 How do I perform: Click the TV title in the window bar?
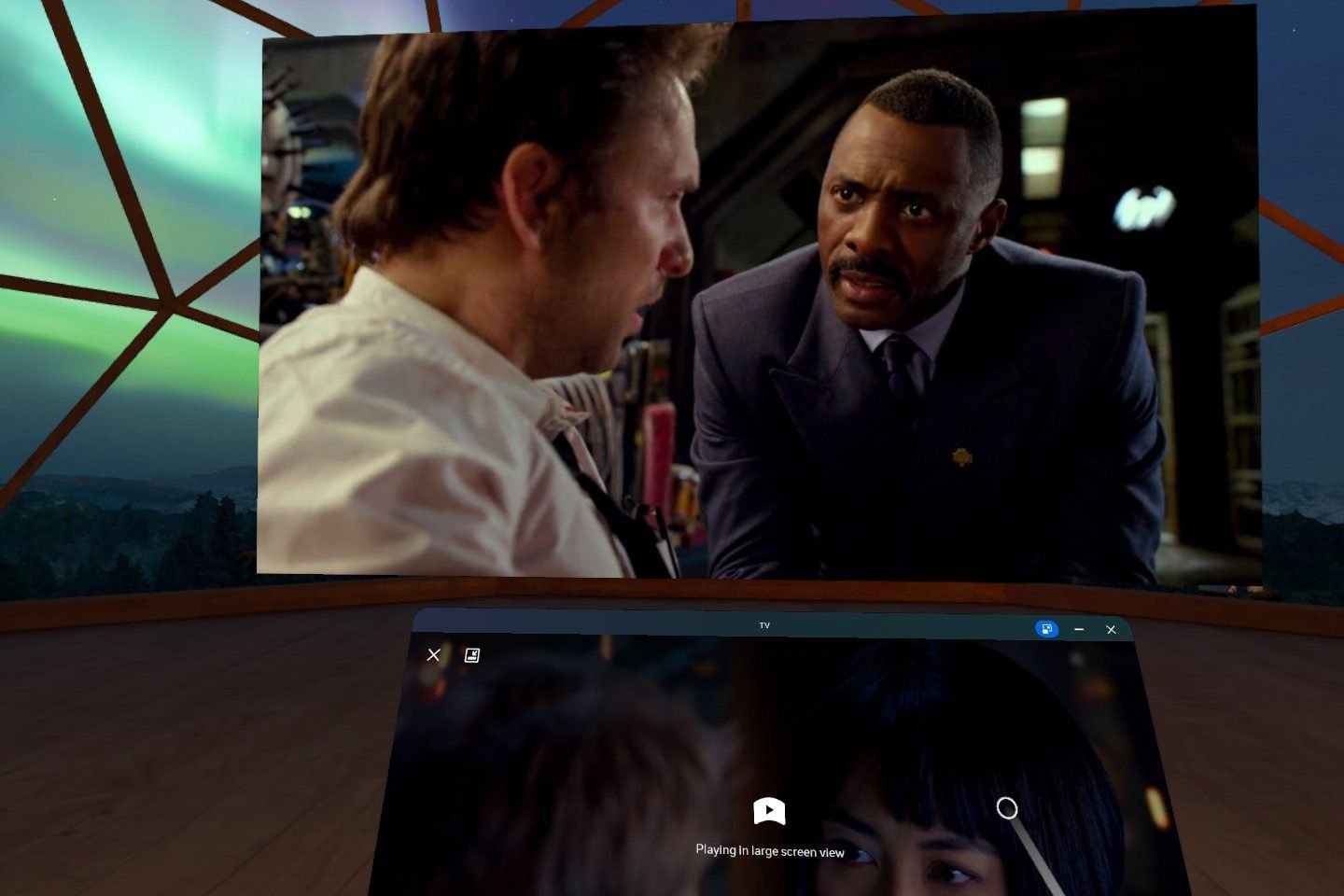click(764, 625)
